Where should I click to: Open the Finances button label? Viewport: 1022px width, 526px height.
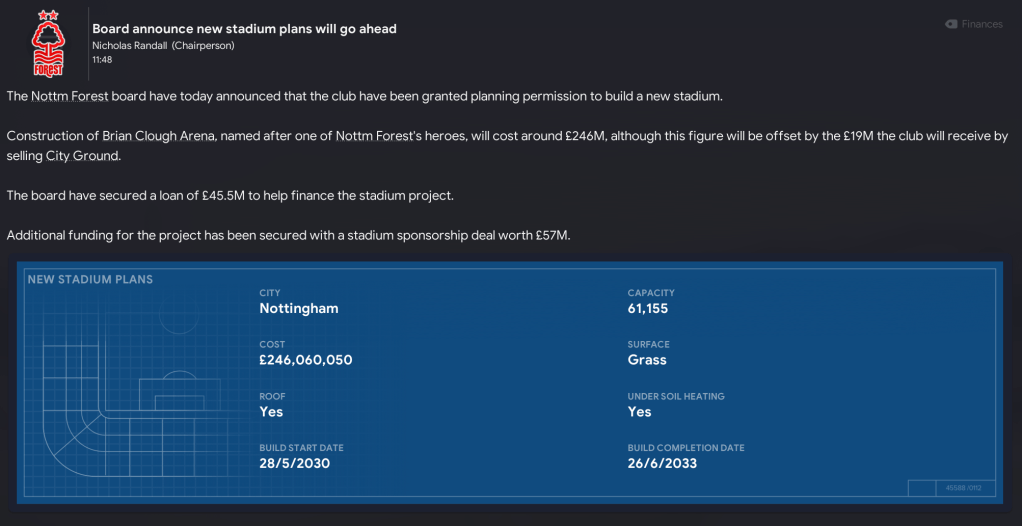tap(981, 24)
